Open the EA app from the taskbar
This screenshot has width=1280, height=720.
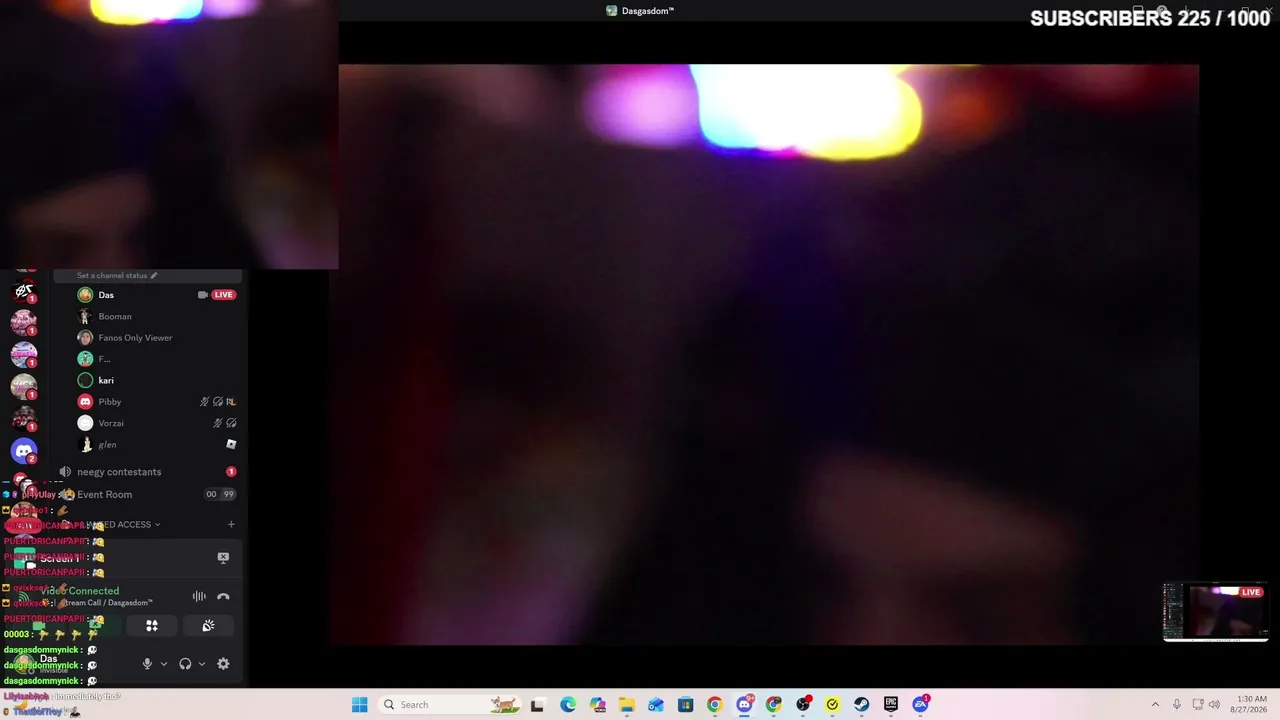(x=920, y=705)
